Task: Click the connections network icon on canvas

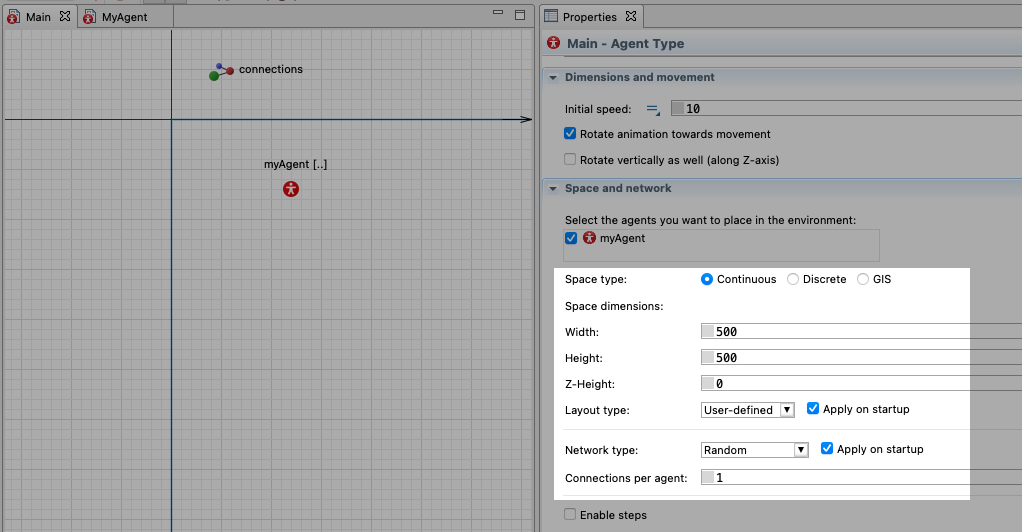Action: pos(220,72)
